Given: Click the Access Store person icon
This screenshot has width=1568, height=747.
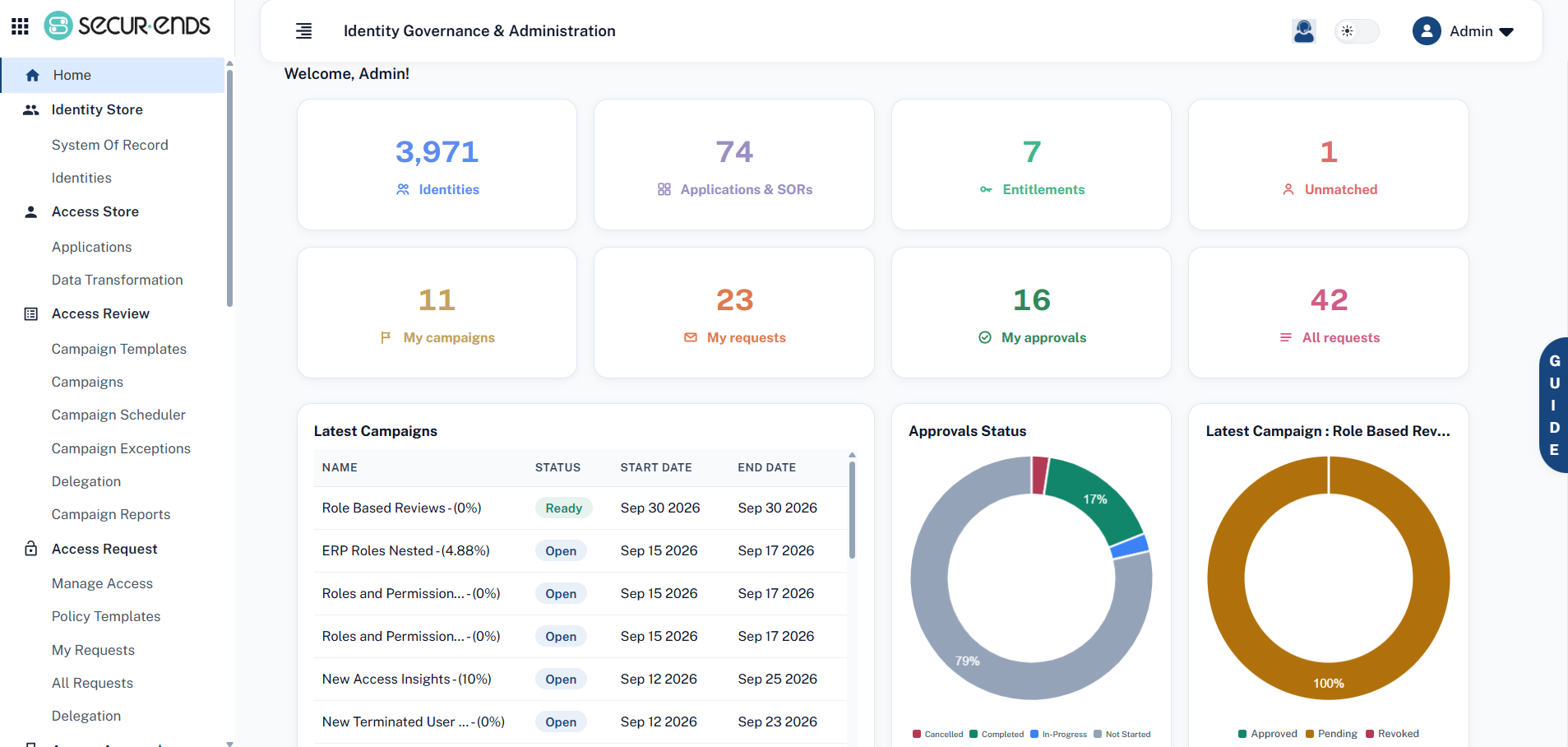Looking at the screenshot, I should pyautogui.click(x=31, y=212).
